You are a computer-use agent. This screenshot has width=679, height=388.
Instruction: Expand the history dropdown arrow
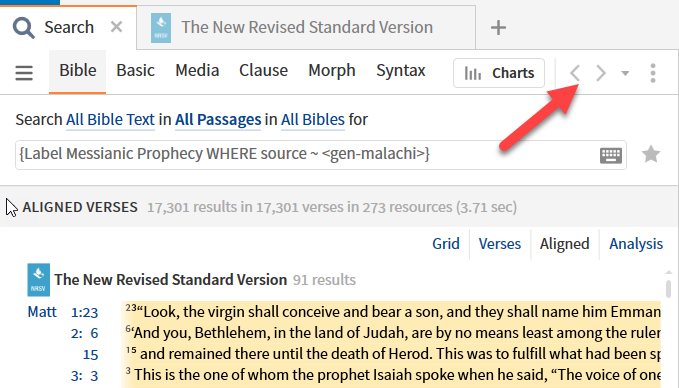pos(625,73)
